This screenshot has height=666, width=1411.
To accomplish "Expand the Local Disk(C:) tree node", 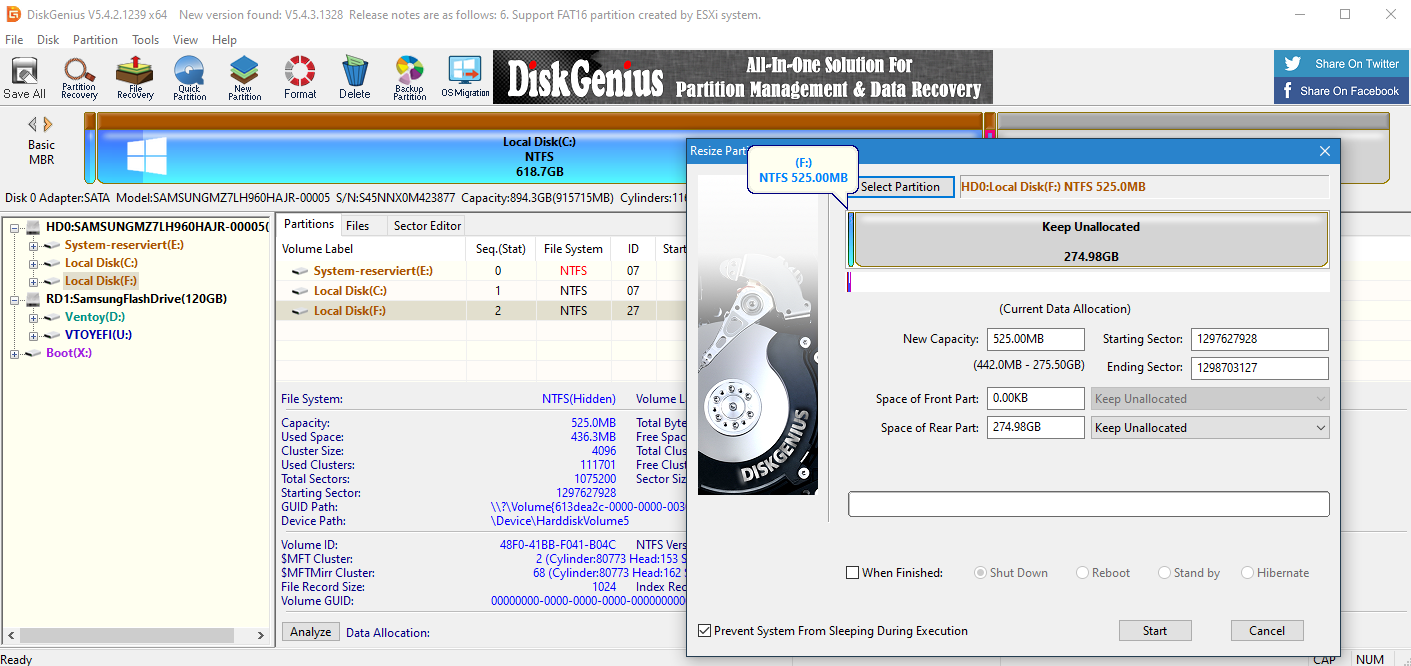I will [33, 263].
